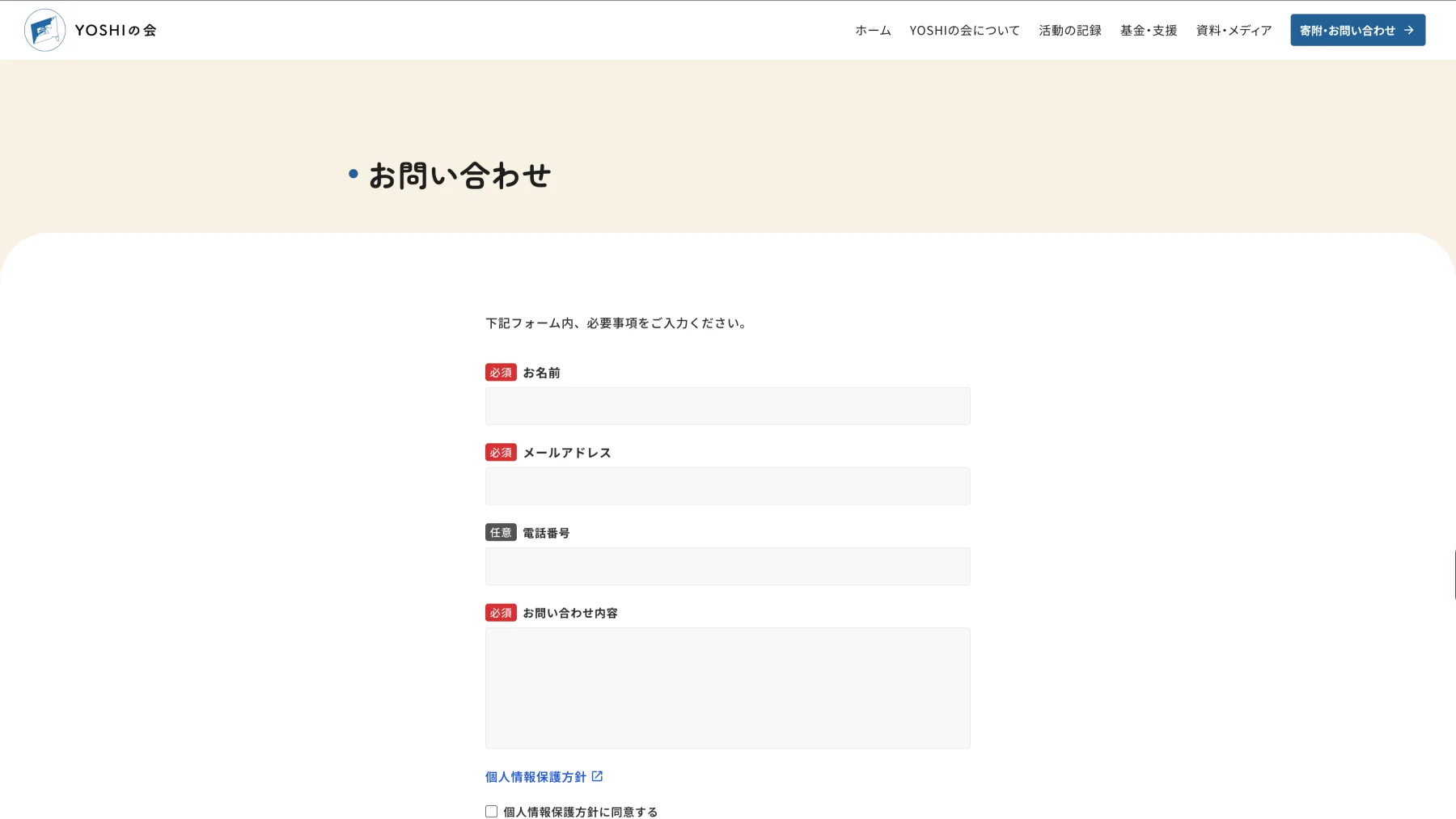Viewport: 1456px width, 819px height.
Task: Open the ホーム menu item
Action: [x=873, y=30]
